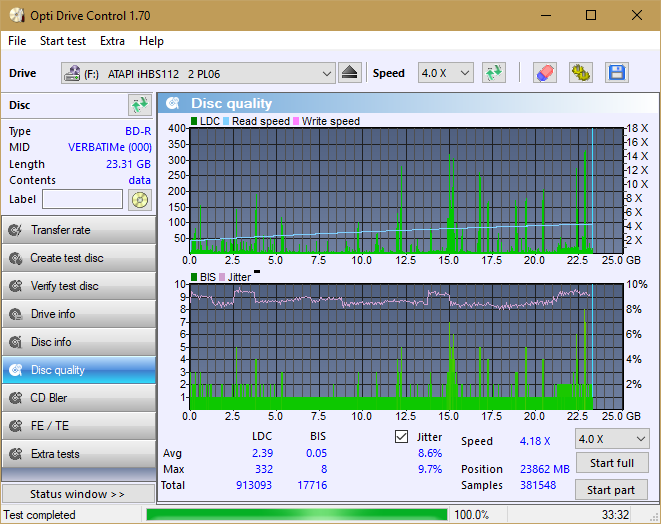
Task: Click the Extra tests sidebar icon
Action: click(x=16, y=454)
